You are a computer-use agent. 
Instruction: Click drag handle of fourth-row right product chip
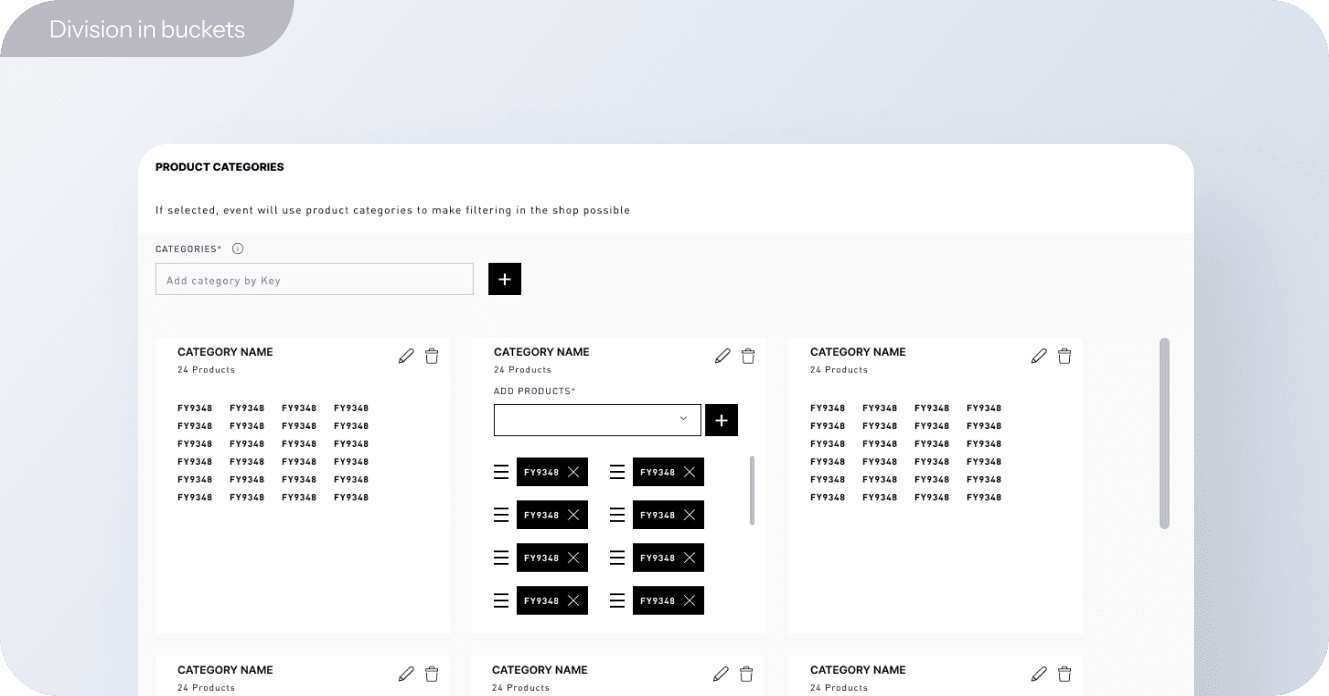617,601
